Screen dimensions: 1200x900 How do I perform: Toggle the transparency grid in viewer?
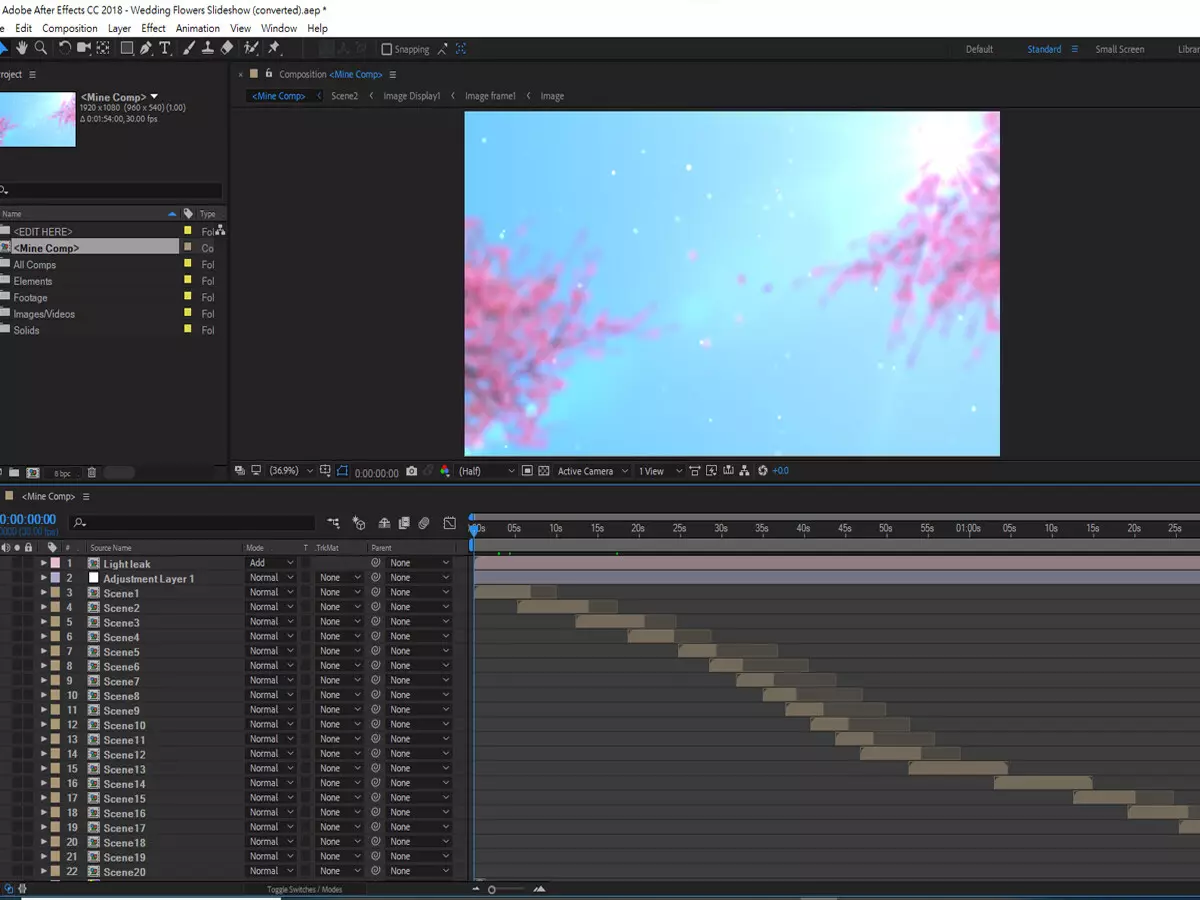coord(544,471)
